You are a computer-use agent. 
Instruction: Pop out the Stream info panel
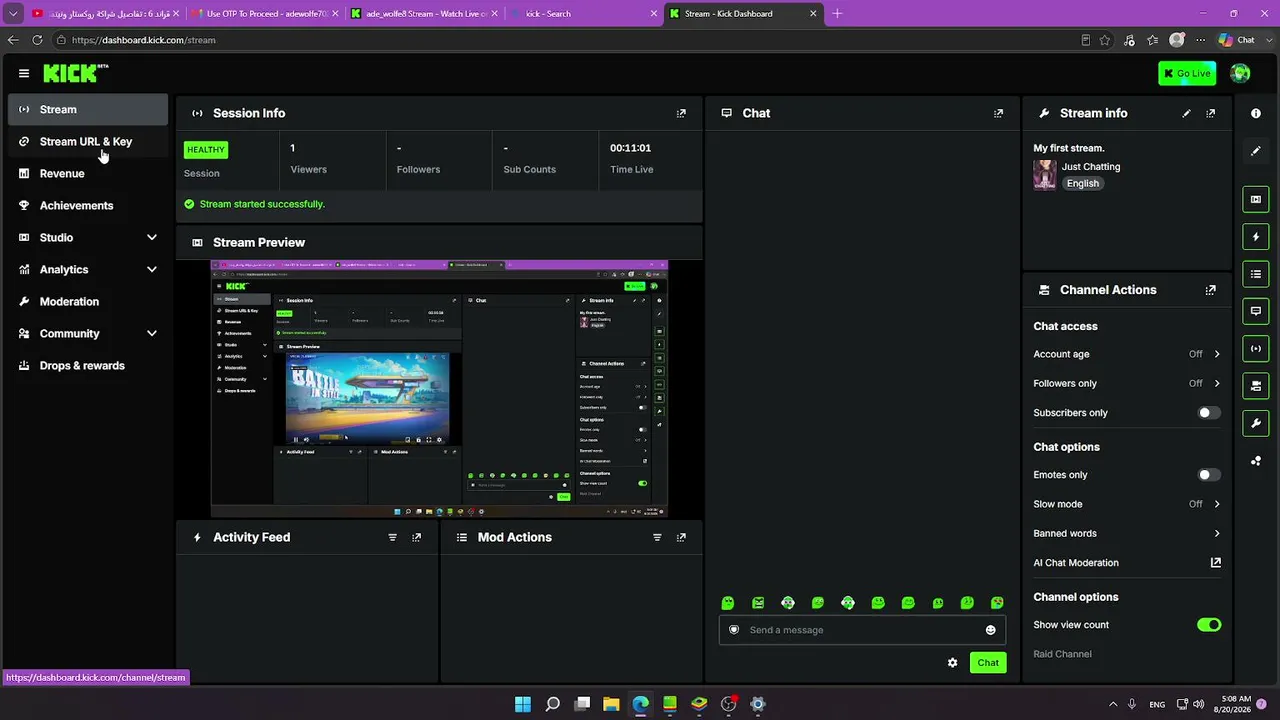pos(1211,113)
